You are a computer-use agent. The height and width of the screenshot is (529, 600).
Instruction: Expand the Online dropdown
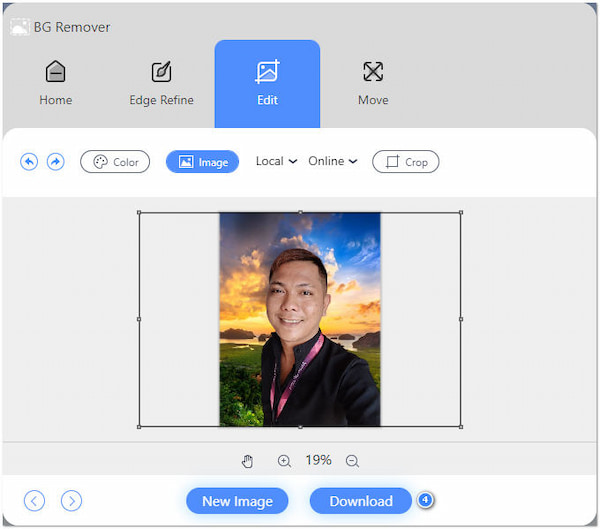[x=332, y=161]
